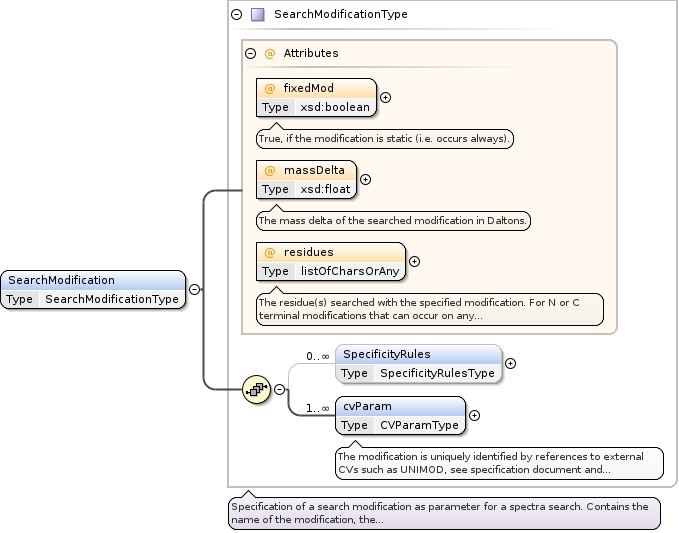Click the CVParamType type label
The width and height of the screenshot is (679, 533).
click(x=418, y=425)
